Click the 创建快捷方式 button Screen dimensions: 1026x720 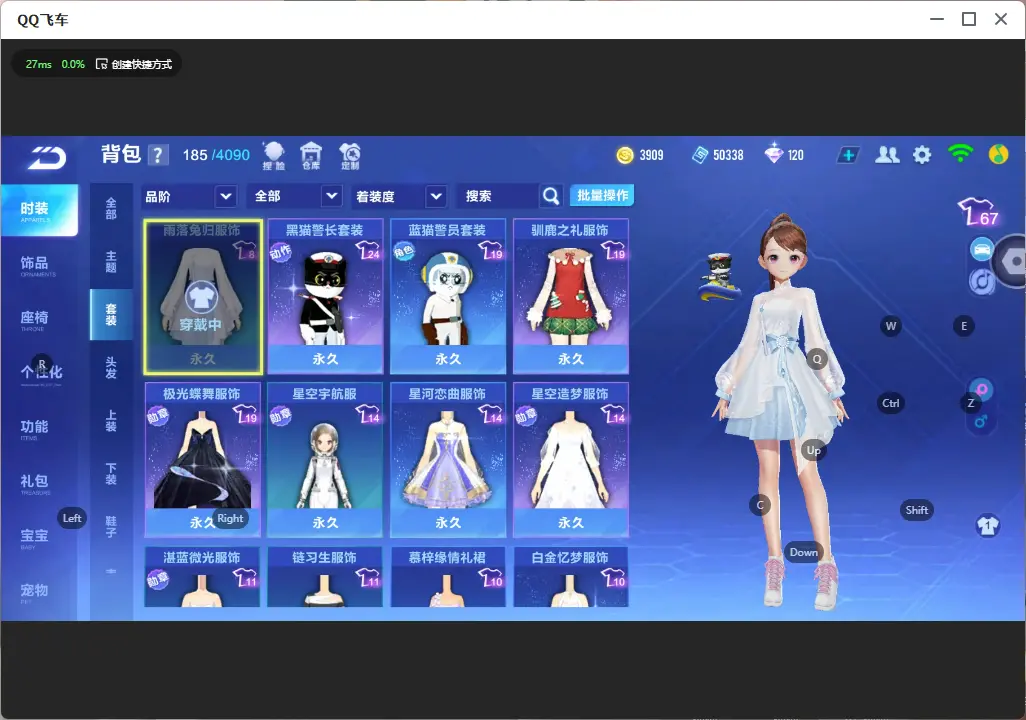134,64
